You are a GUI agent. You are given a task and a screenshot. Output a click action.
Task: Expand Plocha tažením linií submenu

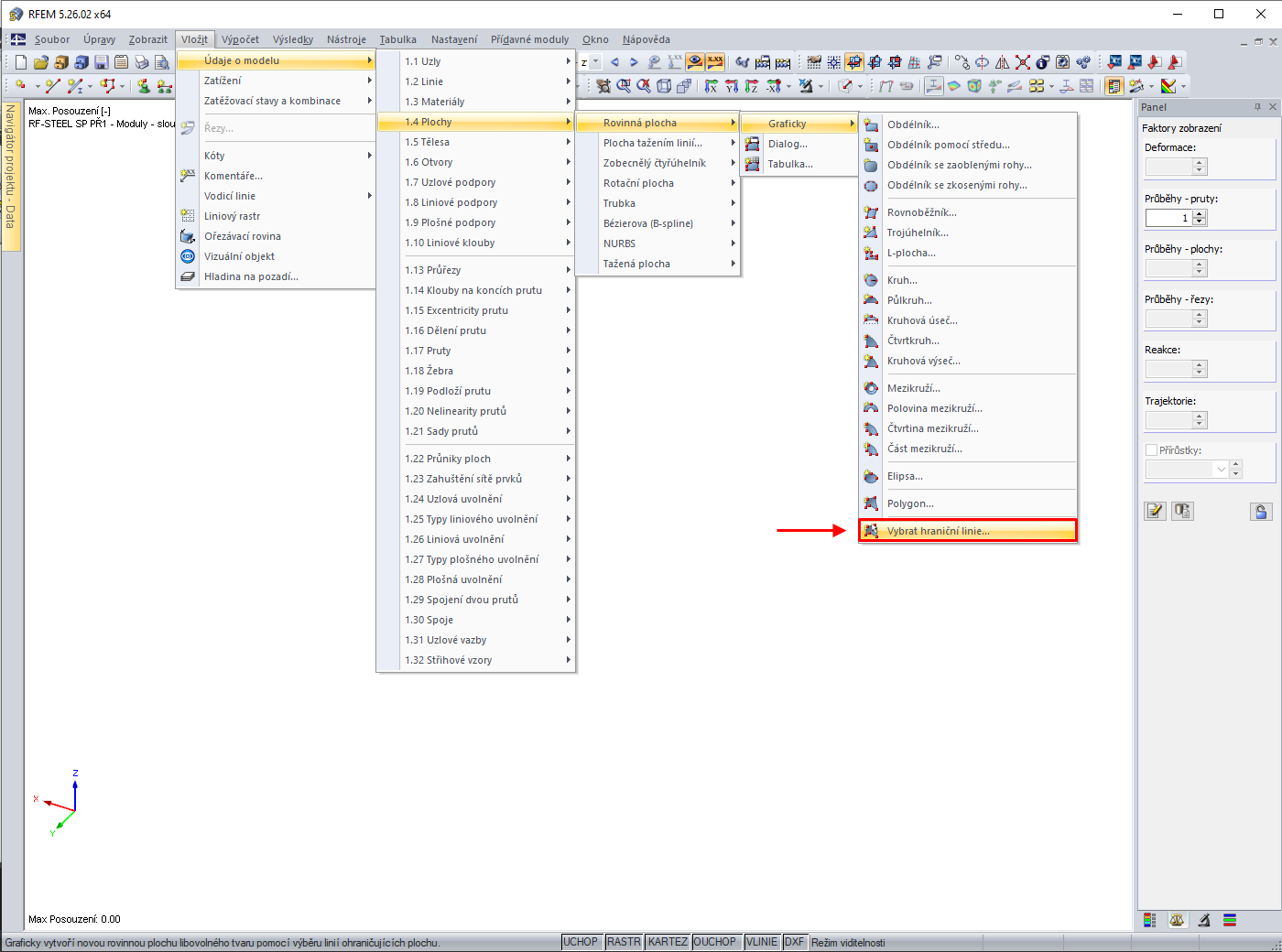click(658, 143)
